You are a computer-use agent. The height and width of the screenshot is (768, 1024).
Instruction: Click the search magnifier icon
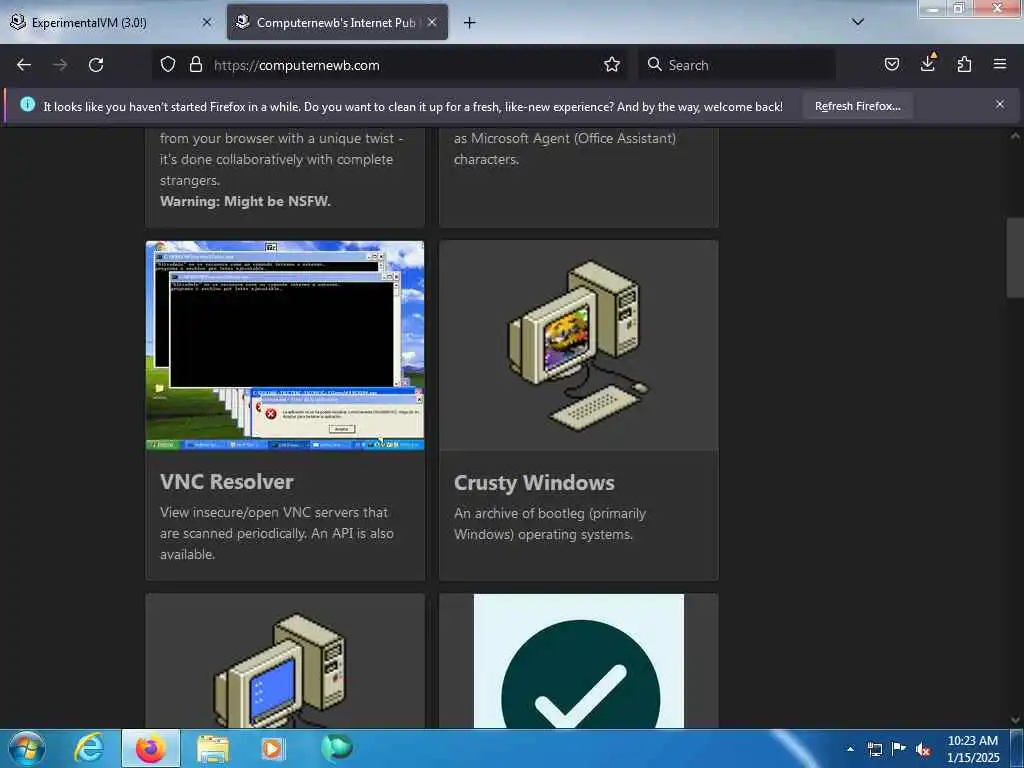tap(654, 64)
